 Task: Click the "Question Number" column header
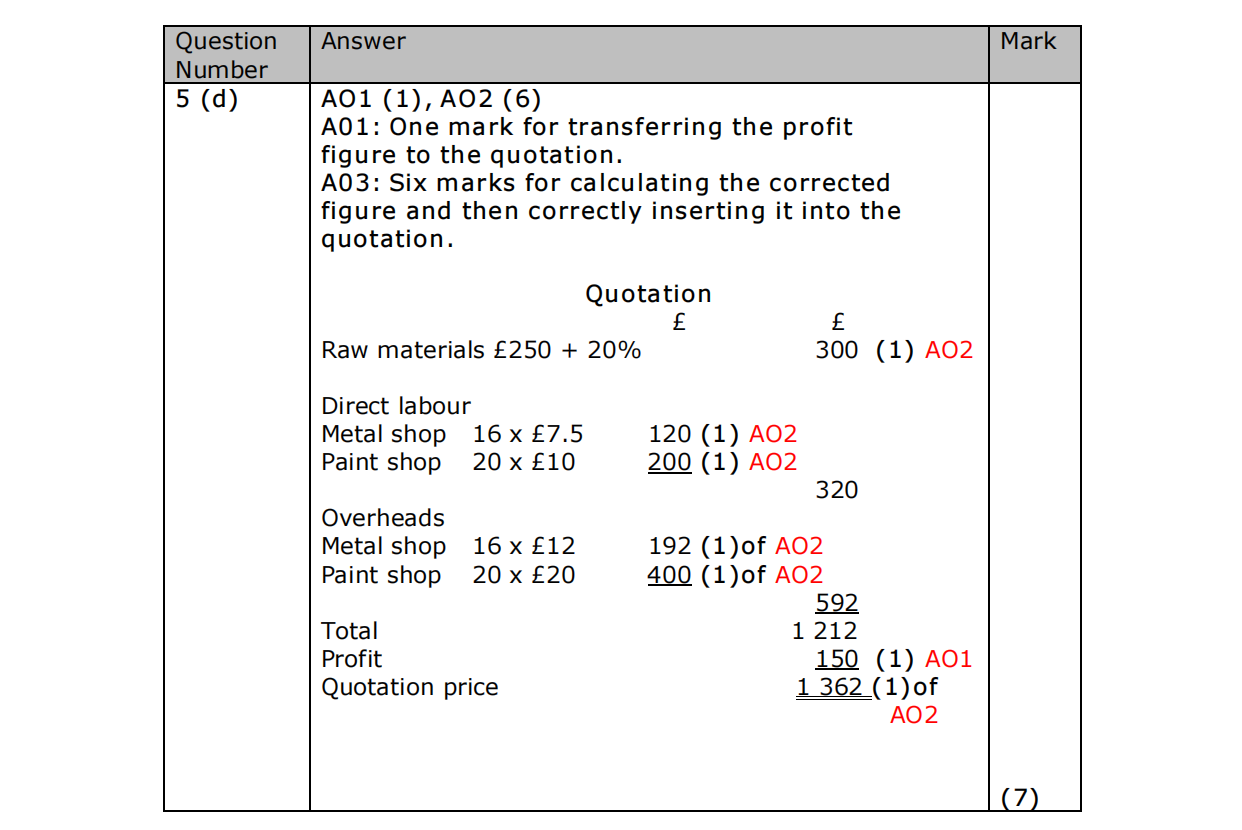coord(226,55)
